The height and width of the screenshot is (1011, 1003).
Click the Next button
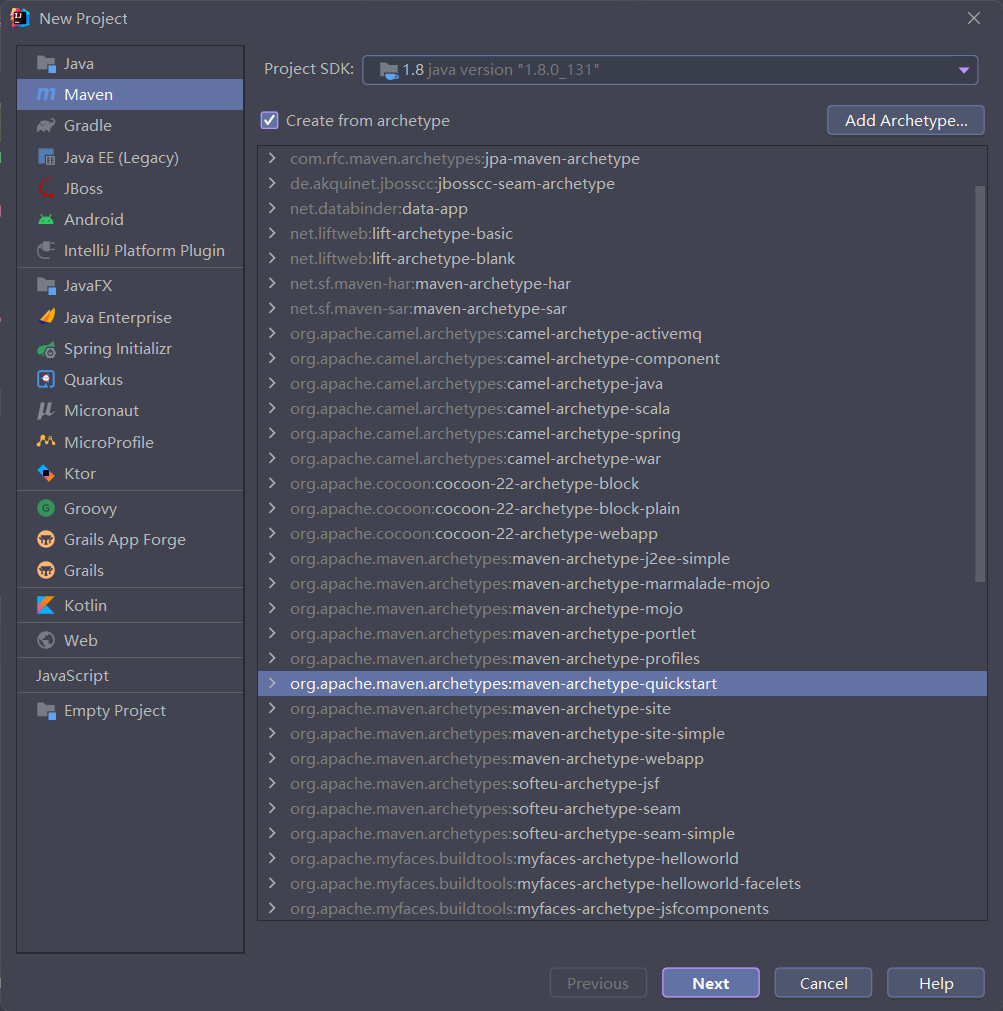[x=710, y=983]
